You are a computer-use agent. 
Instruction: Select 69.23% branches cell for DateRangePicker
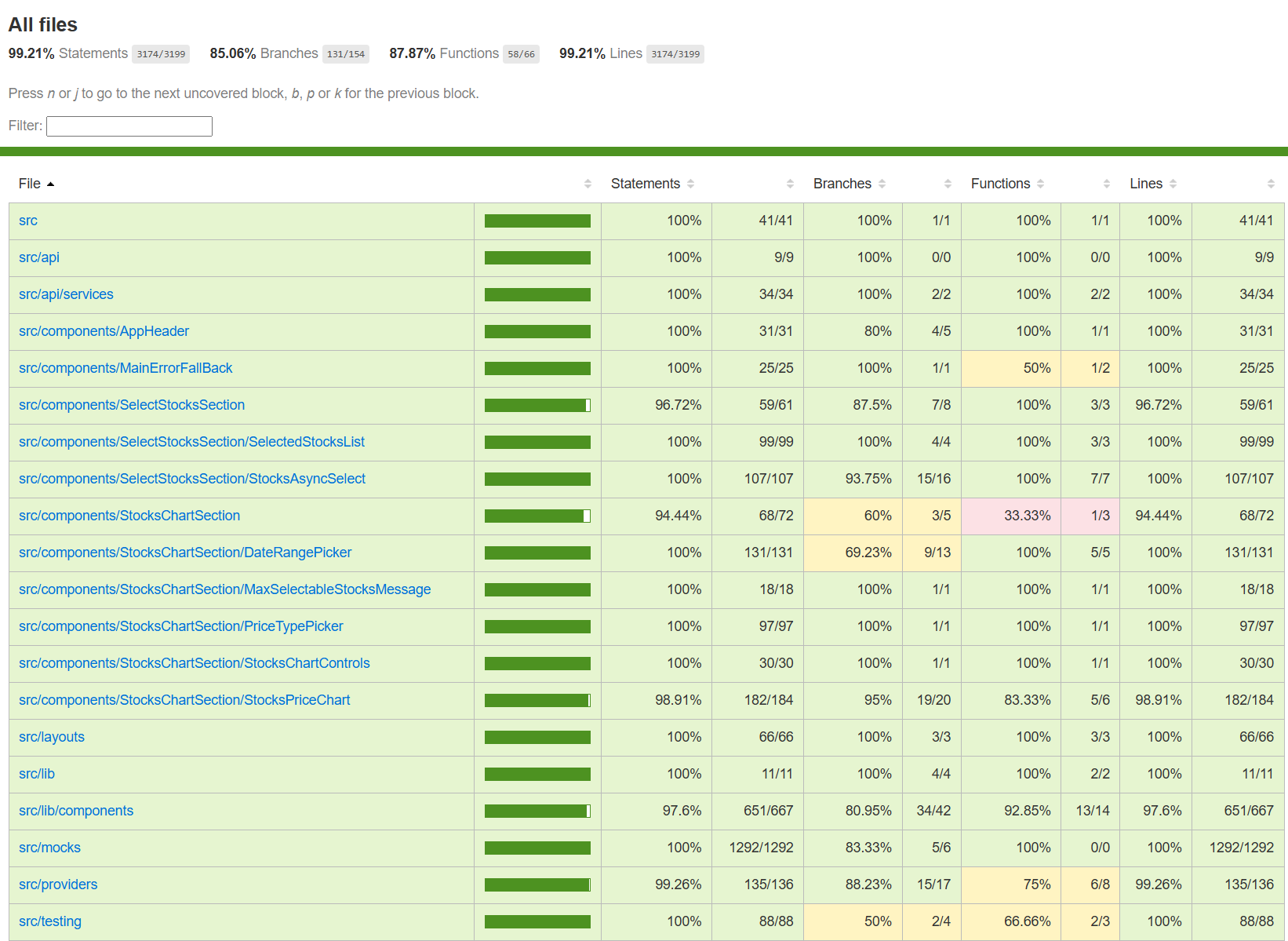point(853,553)
